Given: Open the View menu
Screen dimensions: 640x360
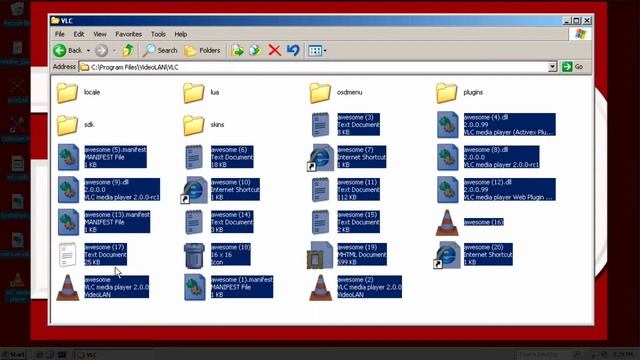Looking at the screenshot, I should point(100,34).
